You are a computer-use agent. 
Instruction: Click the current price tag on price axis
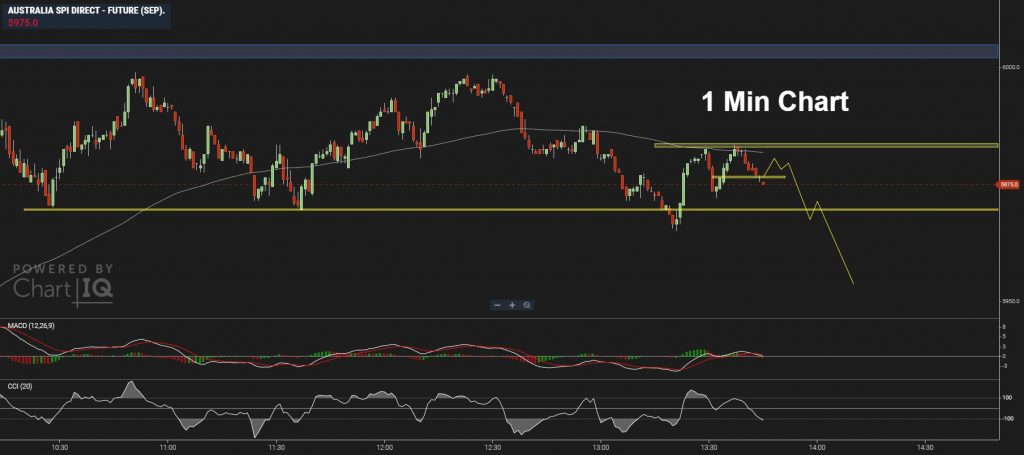pyautogui.click(x=1008, y=185)
